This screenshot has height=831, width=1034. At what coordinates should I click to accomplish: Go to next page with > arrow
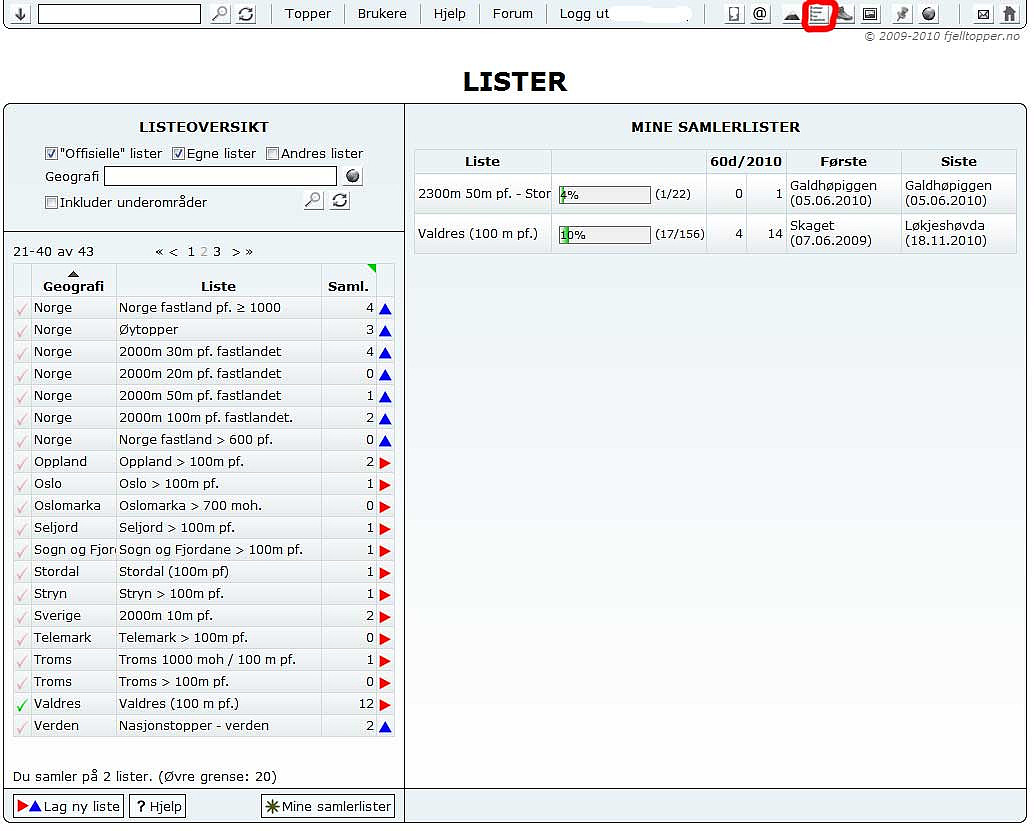[x=235, y=252]
